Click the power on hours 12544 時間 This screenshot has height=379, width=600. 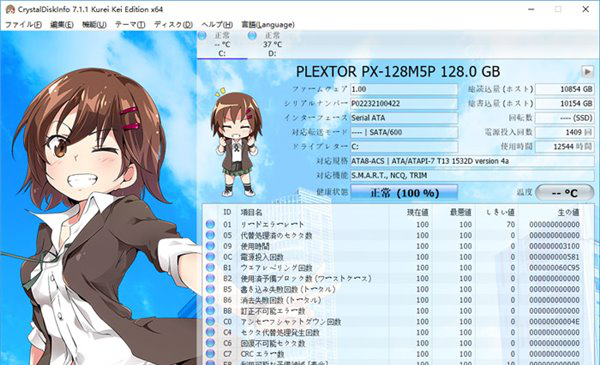(564, 147)
